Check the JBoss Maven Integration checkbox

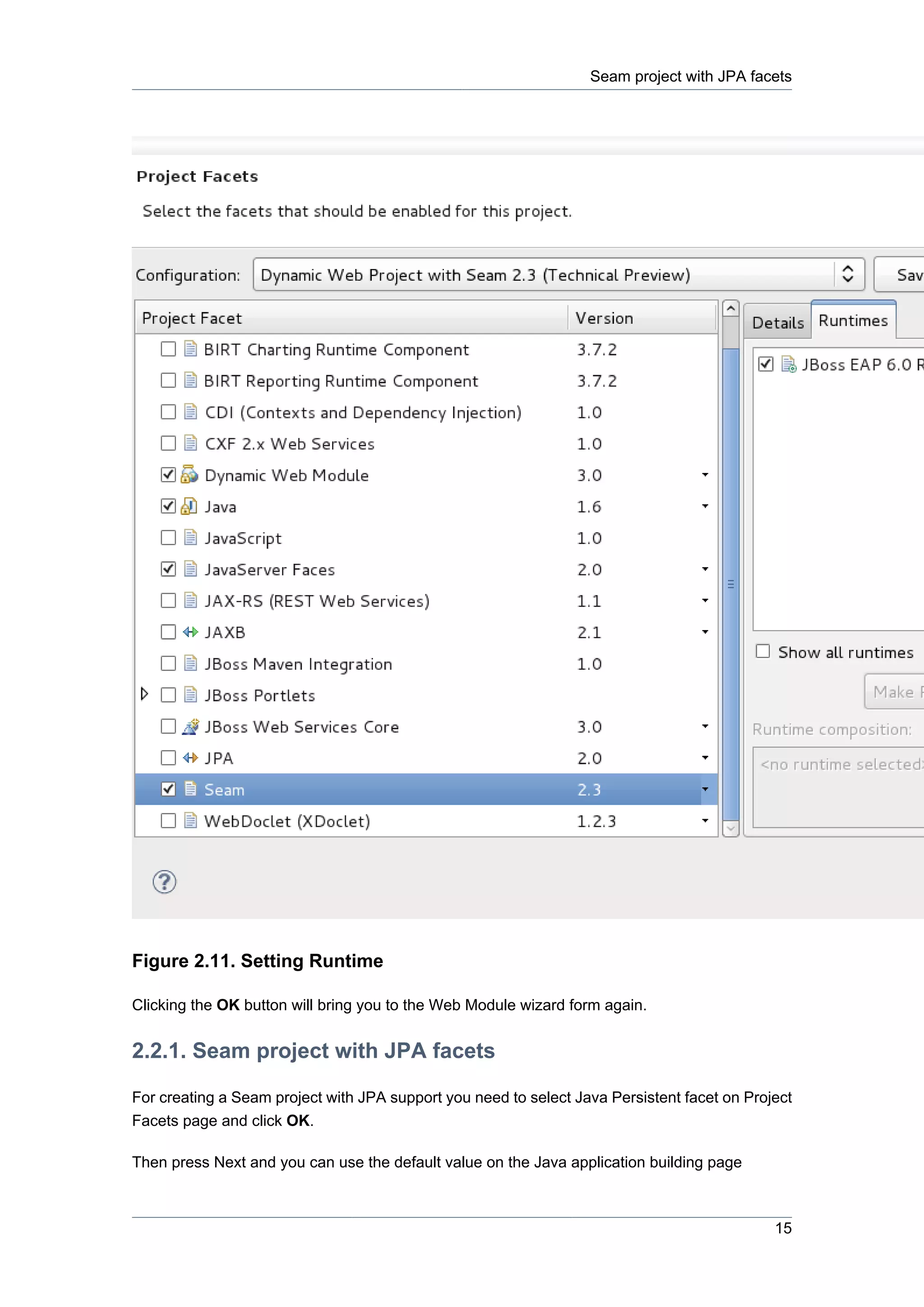click(168, 663)
